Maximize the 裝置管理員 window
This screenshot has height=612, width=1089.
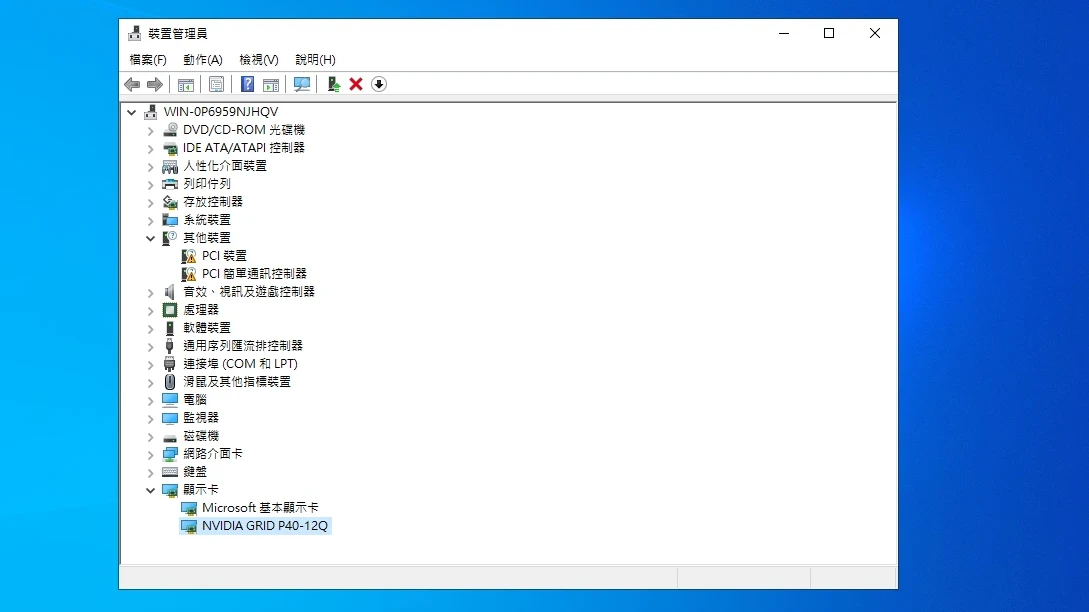[829, 33]
